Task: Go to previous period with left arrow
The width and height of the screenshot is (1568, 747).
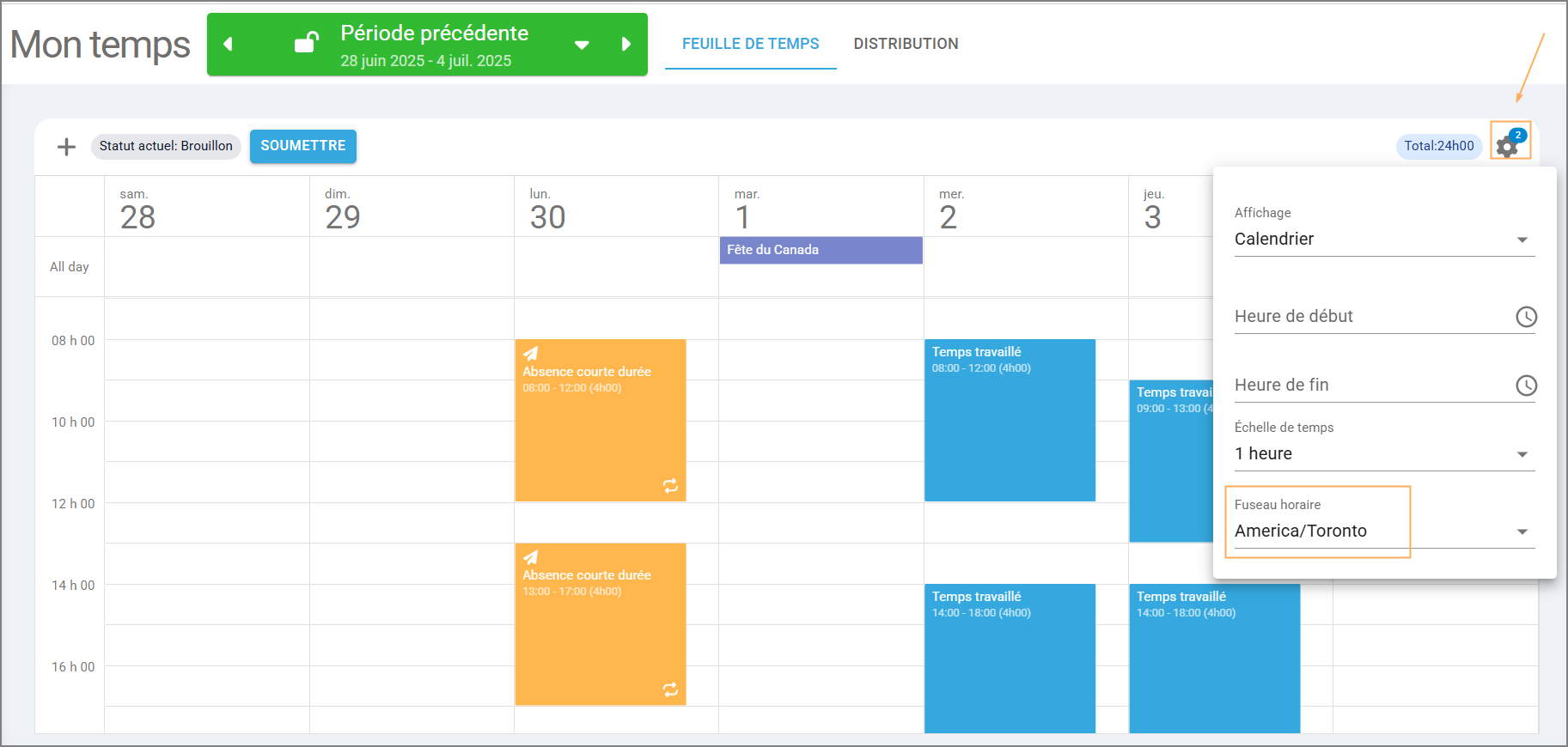Action: [228, 44]
